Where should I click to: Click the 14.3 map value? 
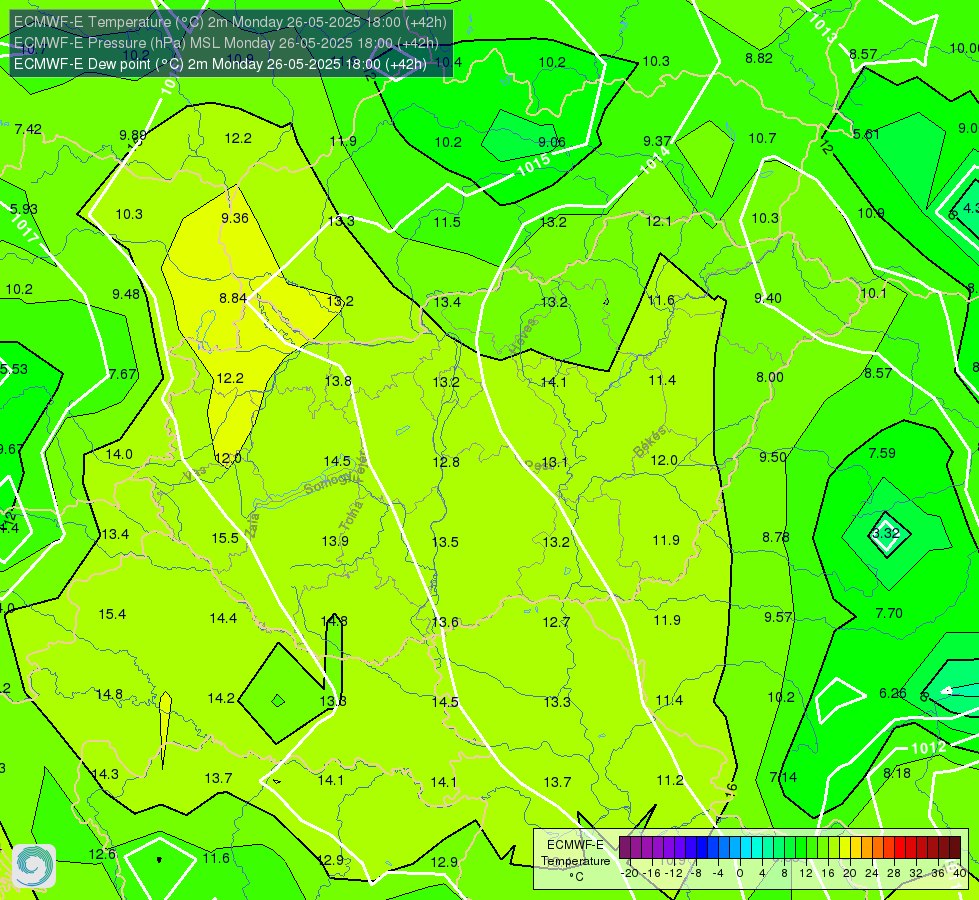point(105,774)
